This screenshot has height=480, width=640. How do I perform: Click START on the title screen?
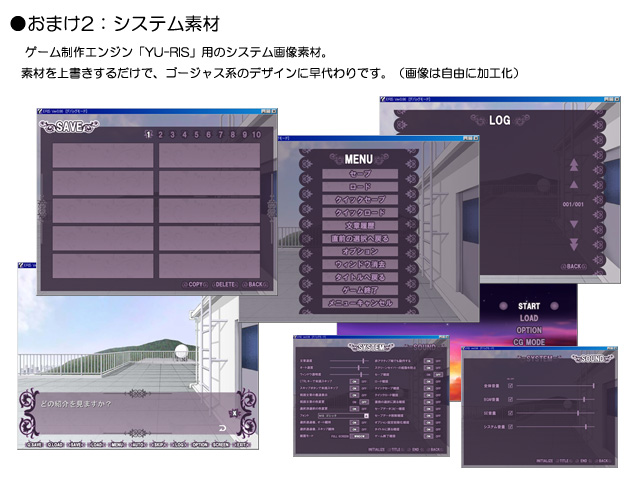coord(529,306)
